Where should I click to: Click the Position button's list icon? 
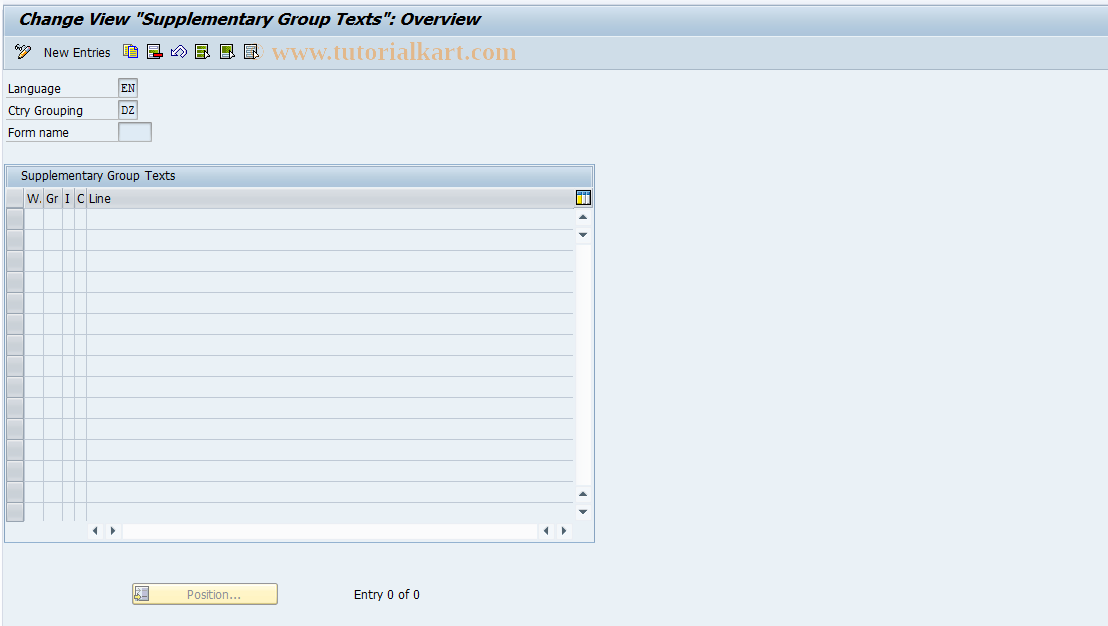142,594
